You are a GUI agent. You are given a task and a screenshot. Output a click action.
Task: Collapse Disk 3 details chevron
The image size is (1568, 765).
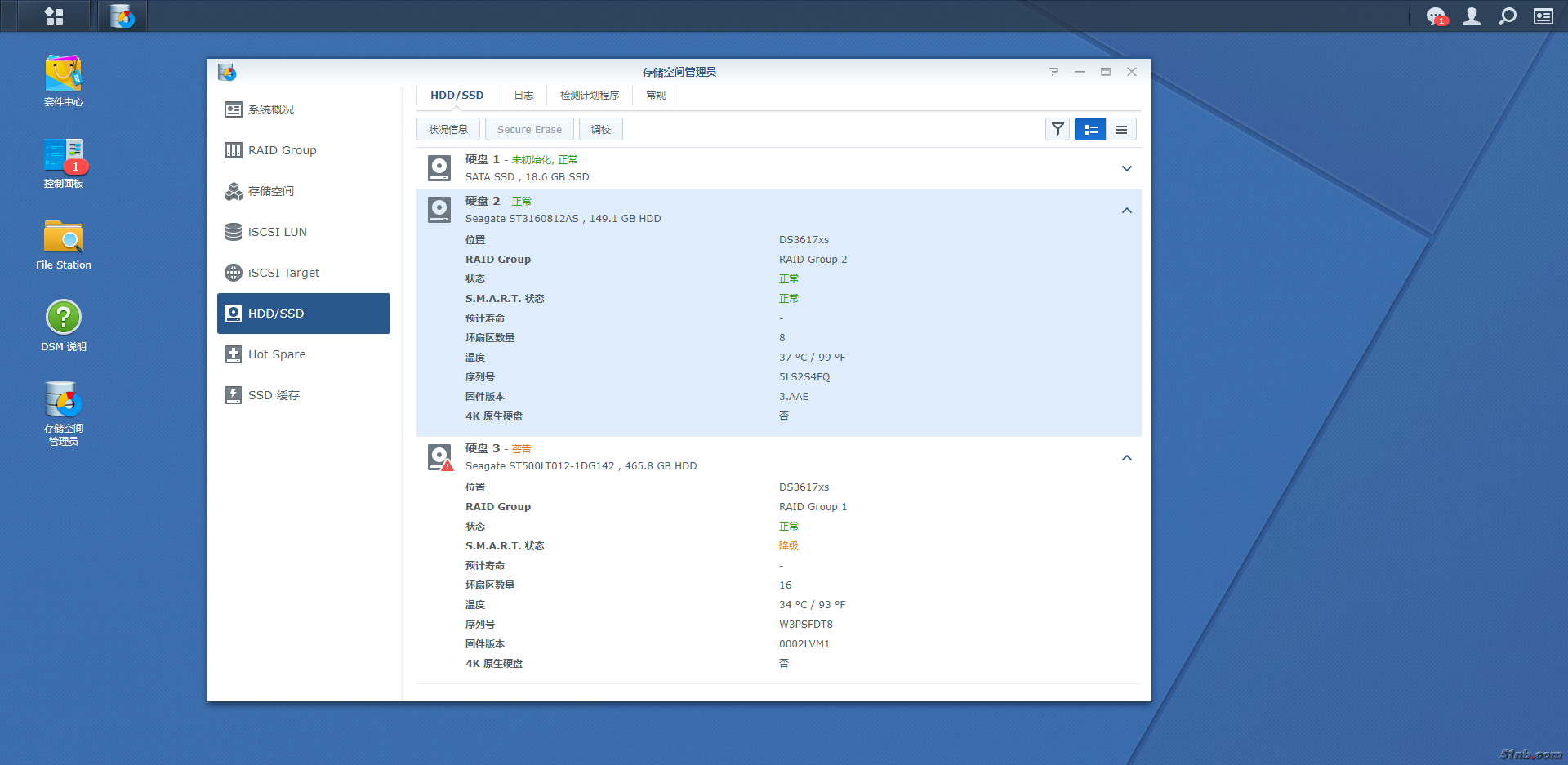click(1127, 458)
